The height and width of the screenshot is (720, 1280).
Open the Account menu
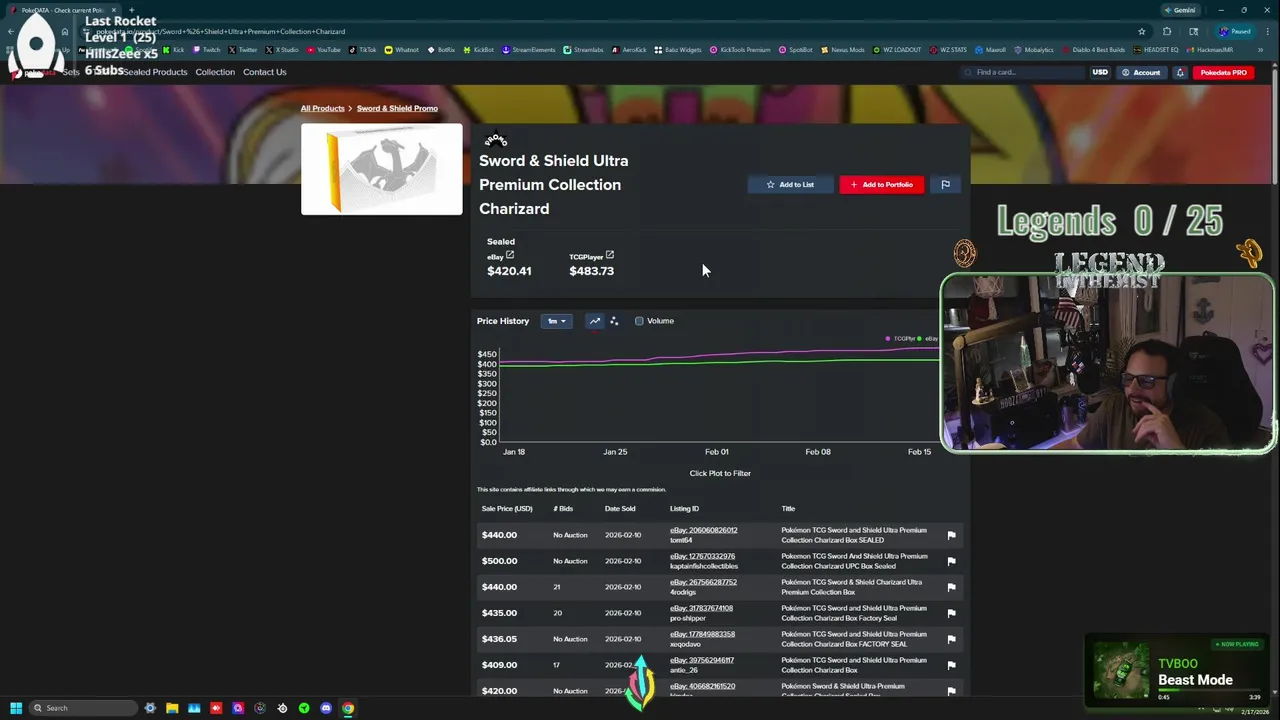(x=1141, y=72)
